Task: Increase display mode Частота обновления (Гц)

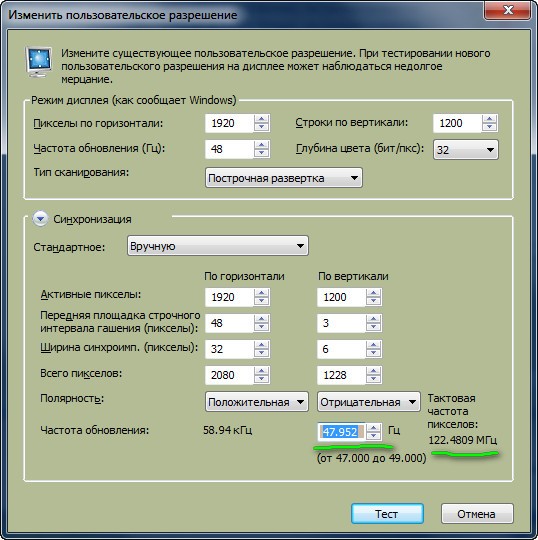Action: (x=262, y=145)
